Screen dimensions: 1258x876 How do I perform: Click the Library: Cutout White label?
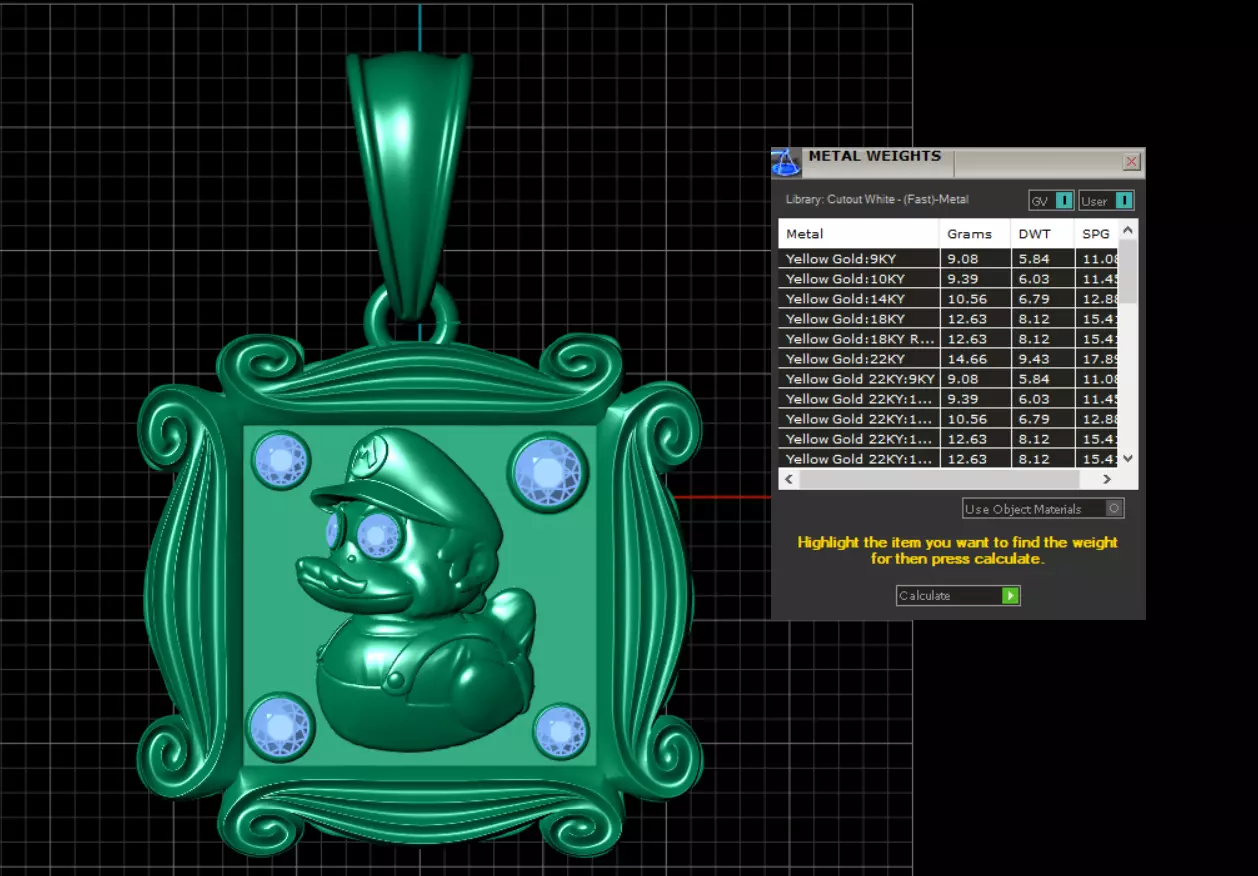[877, 200]
